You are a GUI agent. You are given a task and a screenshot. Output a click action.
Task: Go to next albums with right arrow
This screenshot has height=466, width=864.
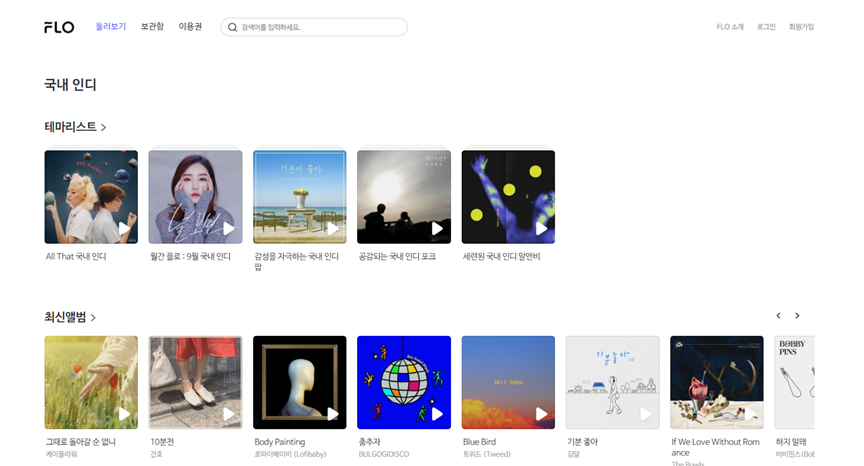pyautogui.click(x=797, y=316)
